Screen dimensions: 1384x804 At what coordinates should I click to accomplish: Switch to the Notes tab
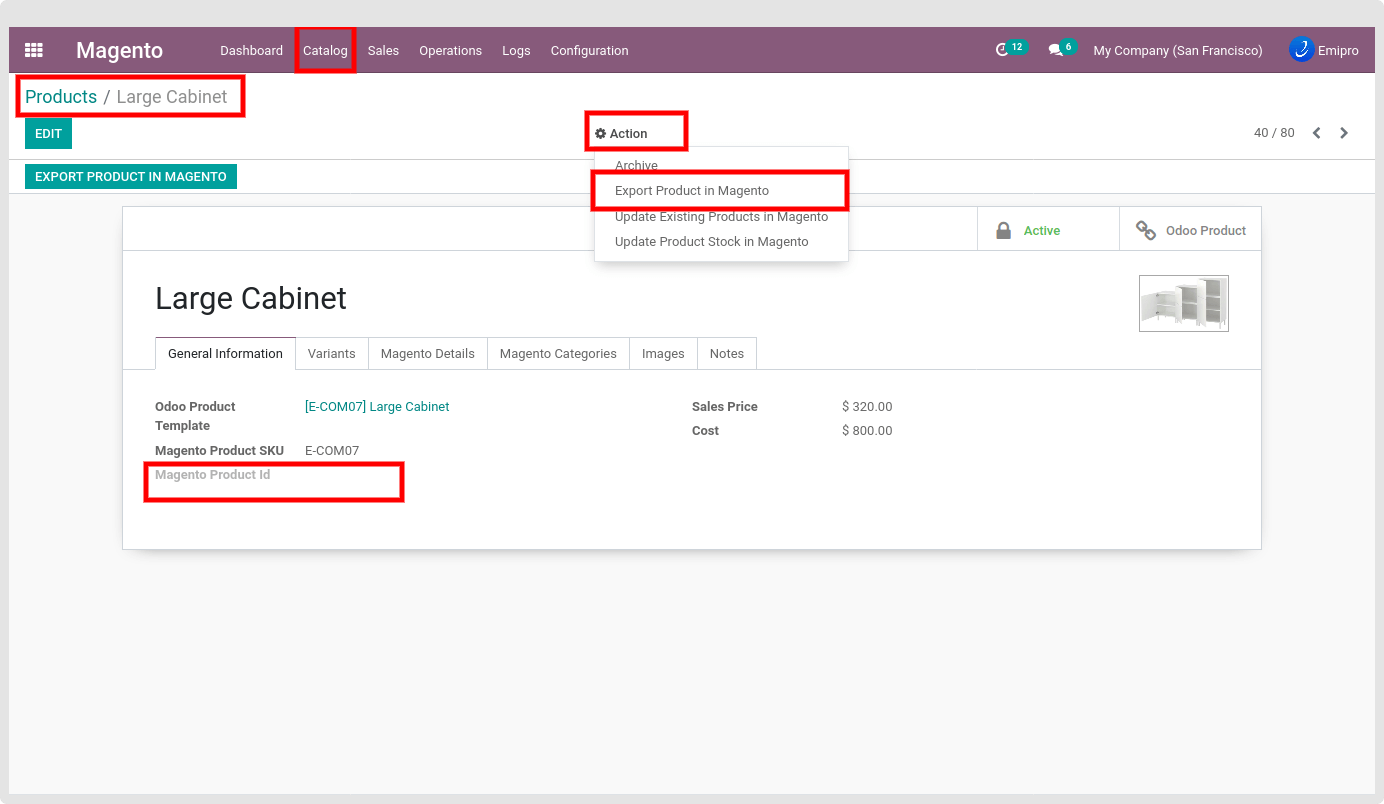point(727,353)
